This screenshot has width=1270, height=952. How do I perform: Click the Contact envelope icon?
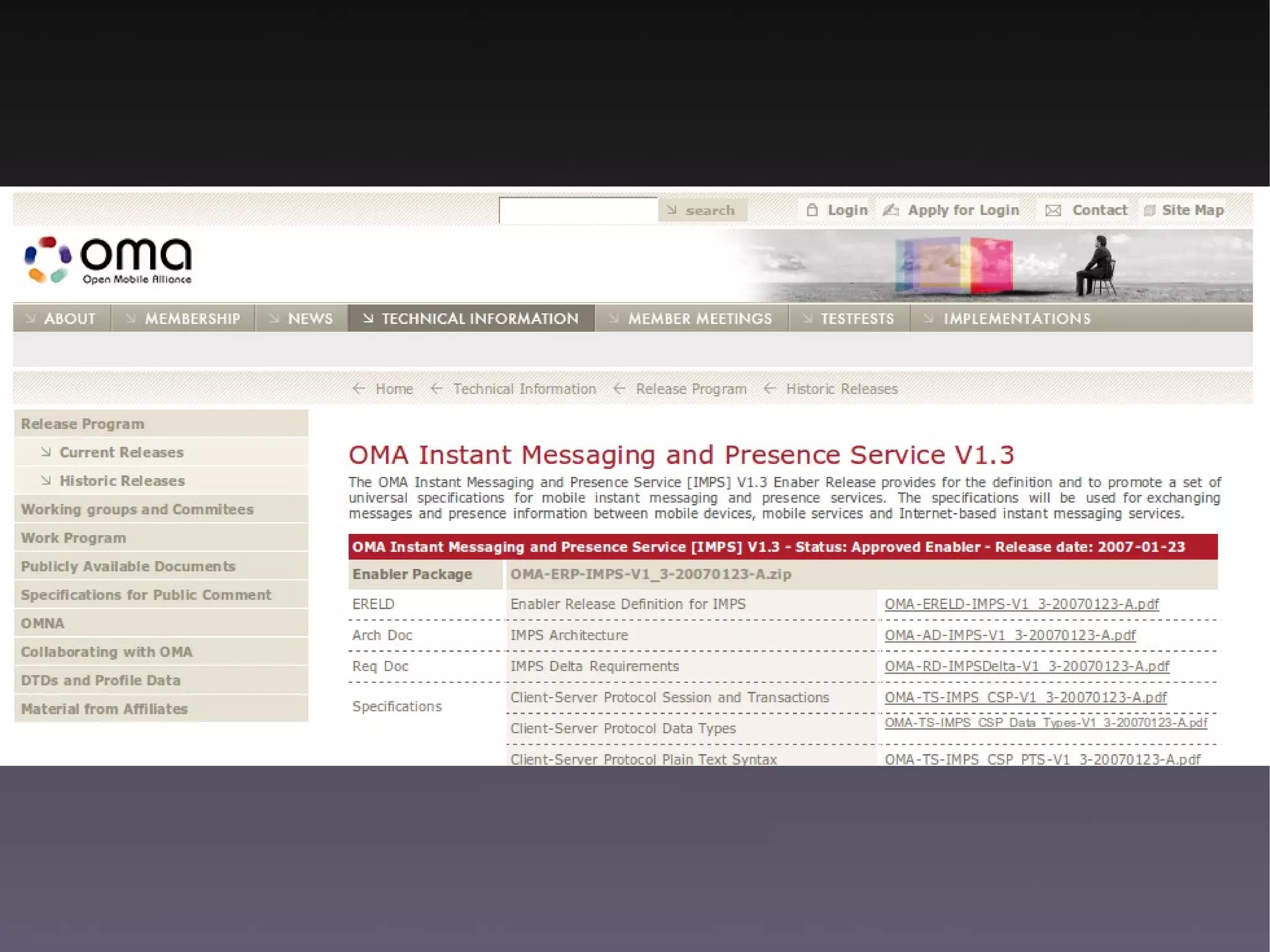[1053, 211]
